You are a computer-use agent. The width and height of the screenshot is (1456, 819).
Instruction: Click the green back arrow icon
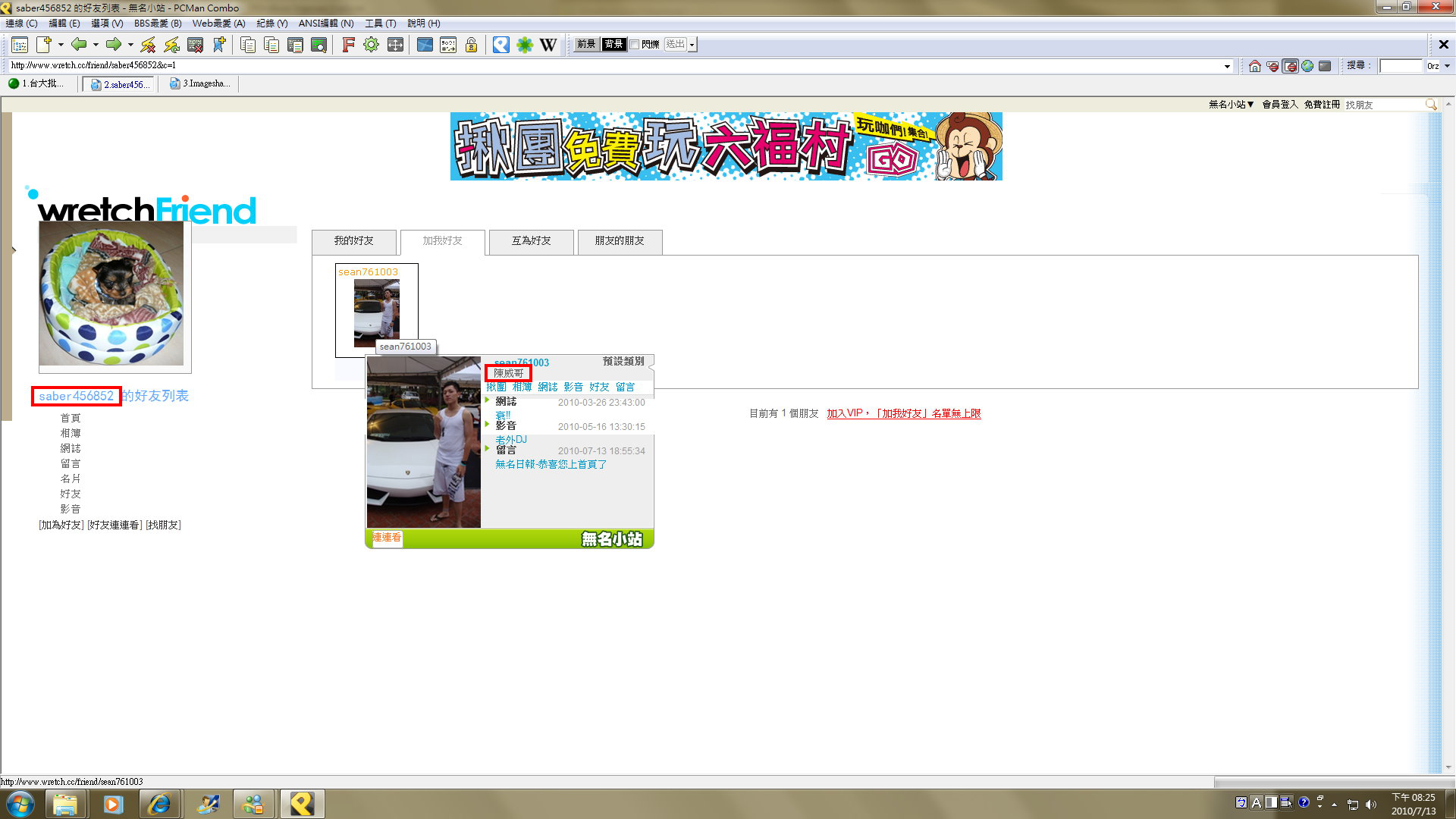click(x=78, y=45)
